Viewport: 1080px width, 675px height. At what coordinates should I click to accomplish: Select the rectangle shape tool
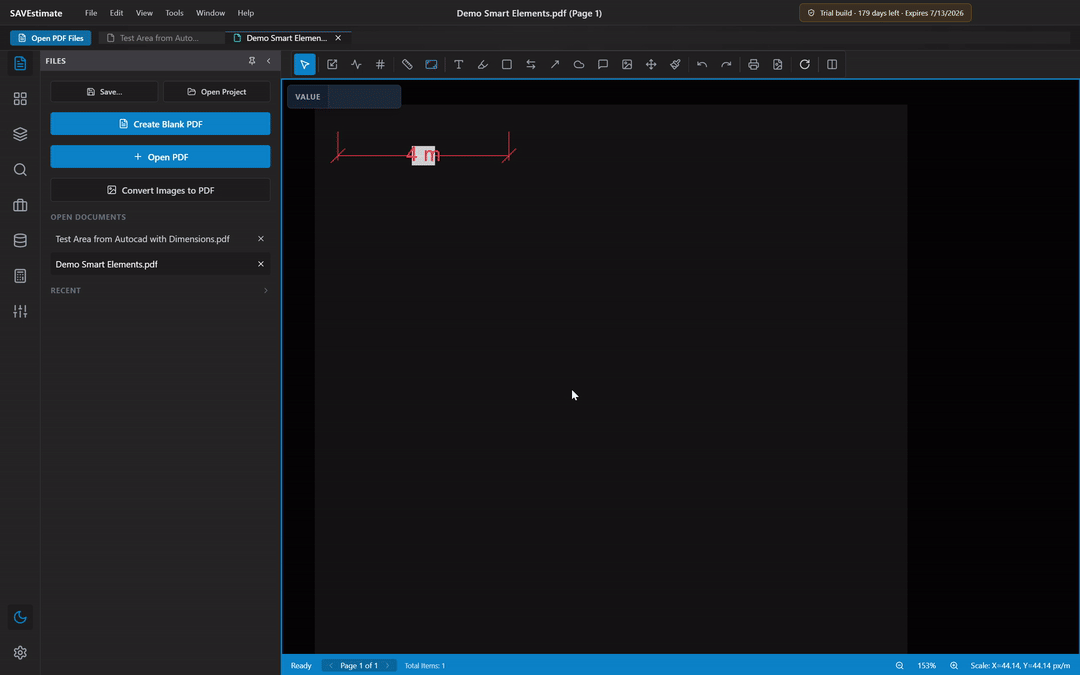tap(507, 64)
